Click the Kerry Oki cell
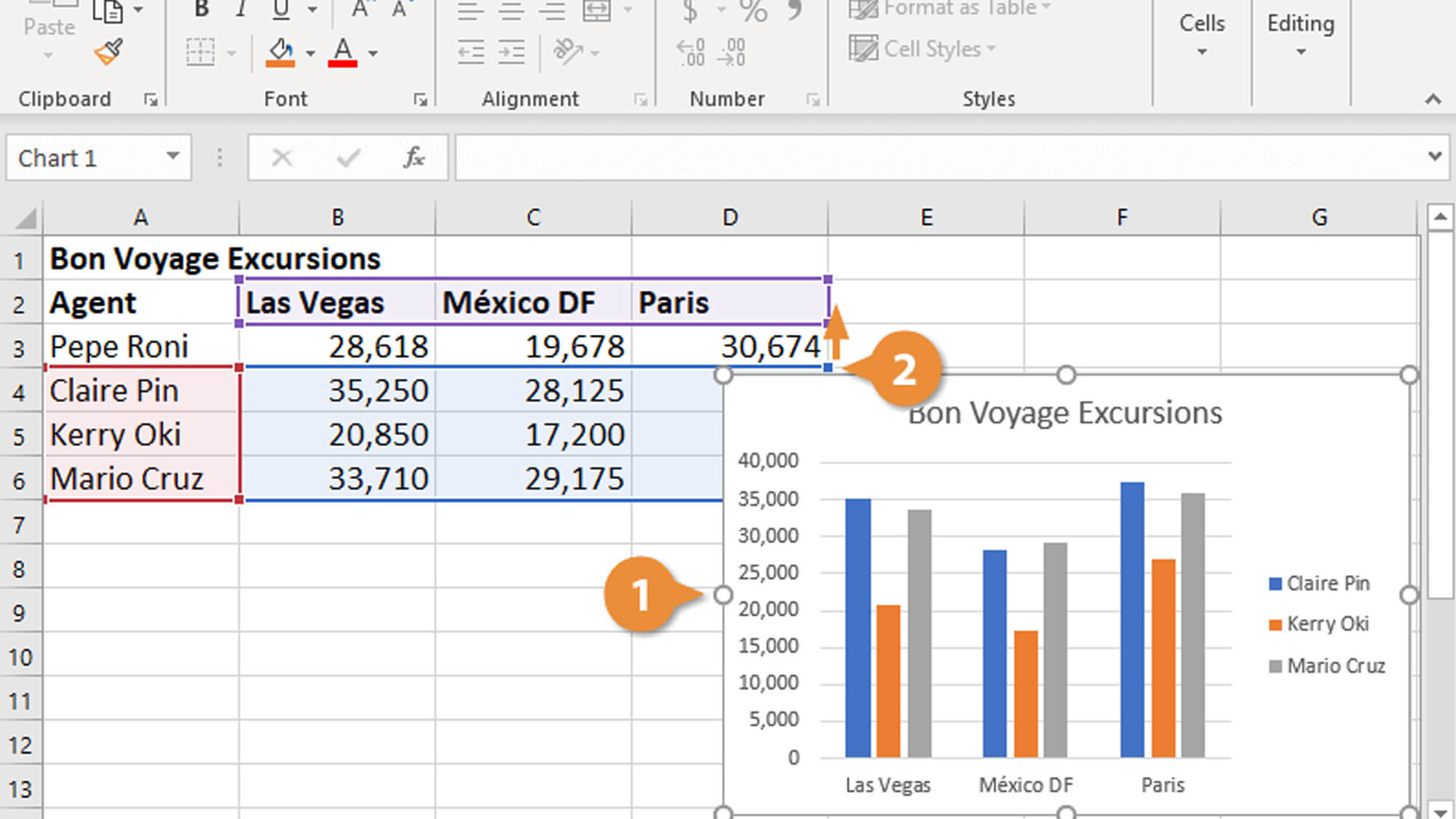Viewport: 1456px width, 819px height. (141, 435)
